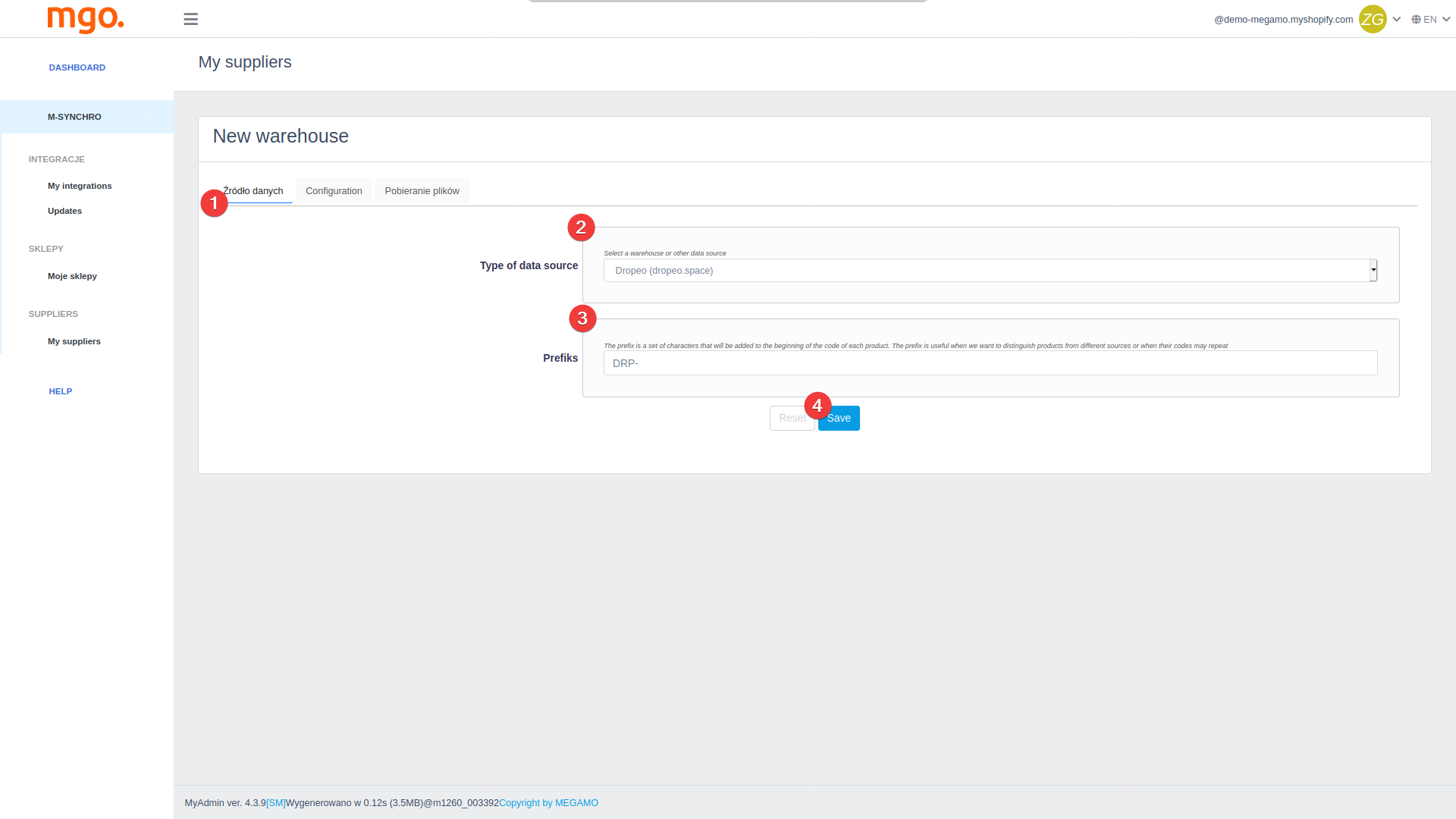Click the Save button

click(x=839, y=419)
